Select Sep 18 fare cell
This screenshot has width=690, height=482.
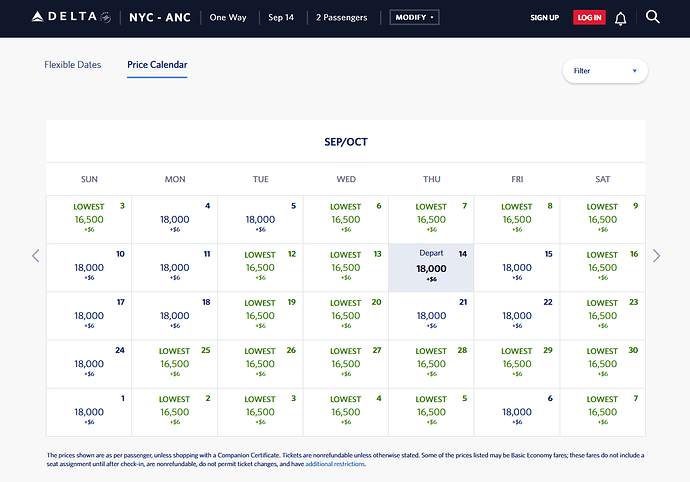tap(175, 316)
